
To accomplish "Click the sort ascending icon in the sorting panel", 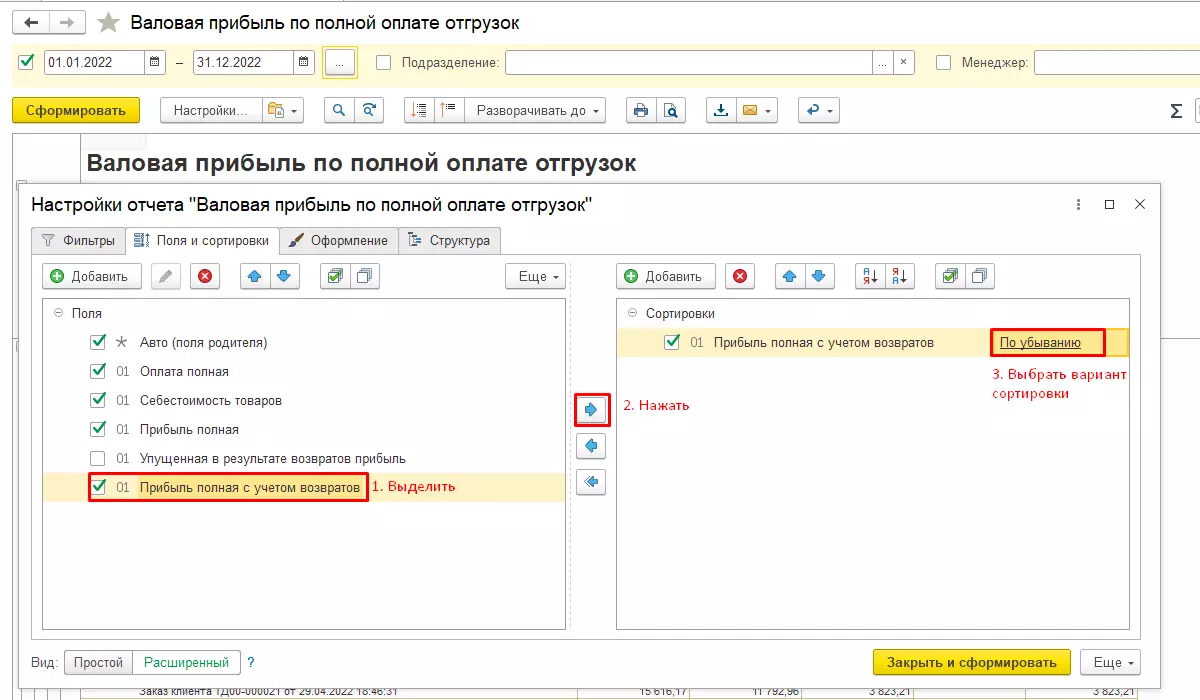I will [x=870, y=276].
